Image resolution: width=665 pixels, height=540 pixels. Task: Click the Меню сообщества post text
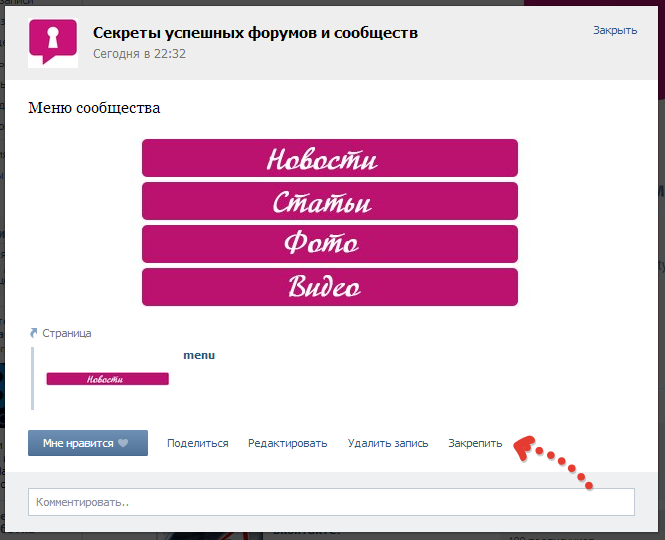pyautogui.click(x=94, y=108)
